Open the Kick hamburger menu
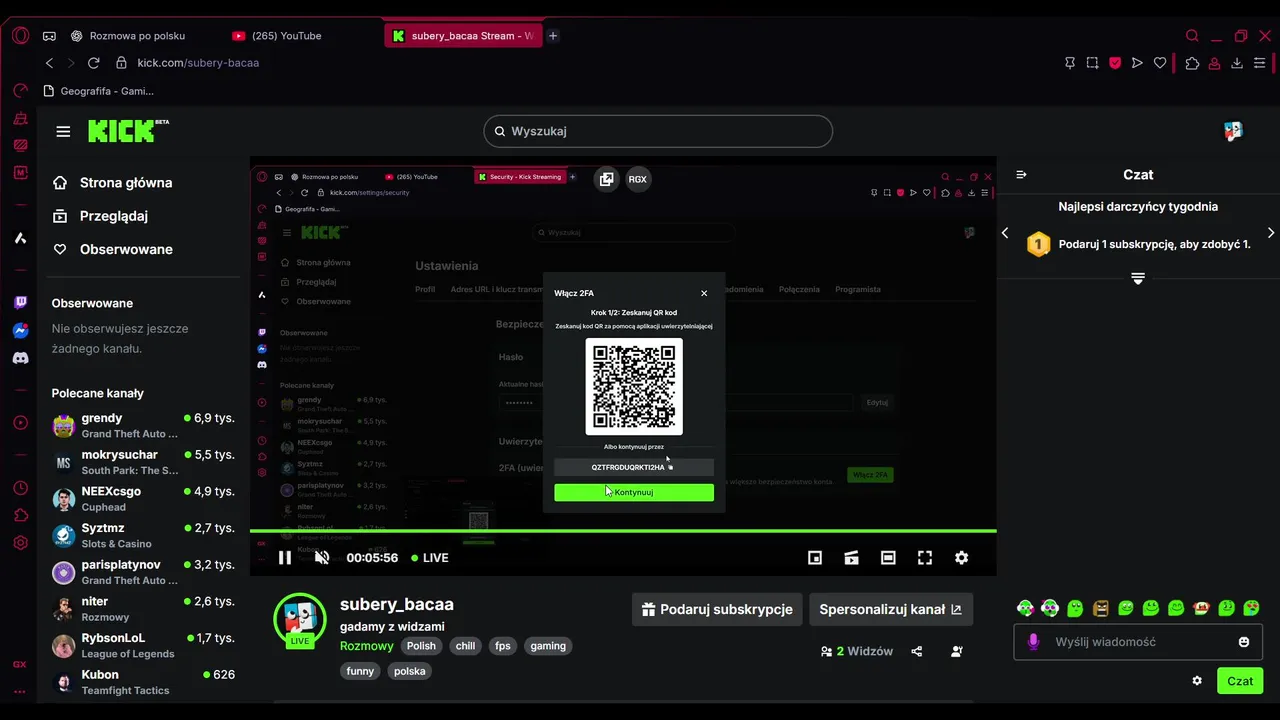Screen dimensions: 1280x720 [63, 131]
